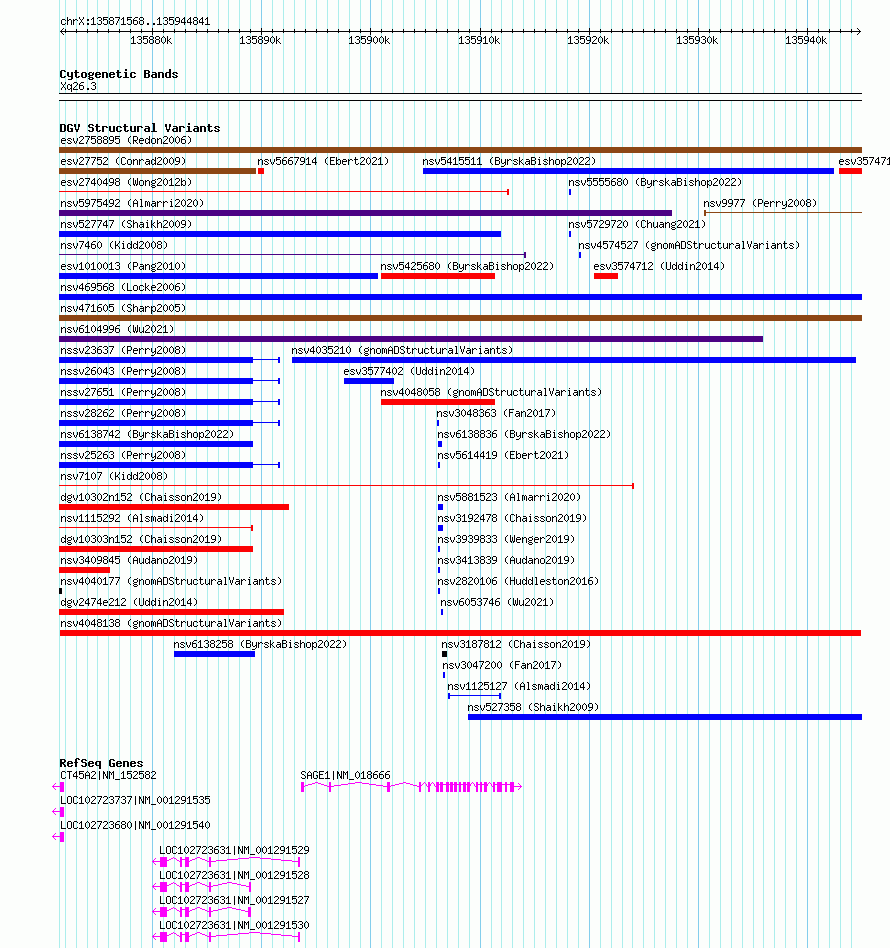The height and width of the screenshot is (948, 890).
Task: Open nsv5614419 (Ebert2021) variant label
Action: (502, 455)
